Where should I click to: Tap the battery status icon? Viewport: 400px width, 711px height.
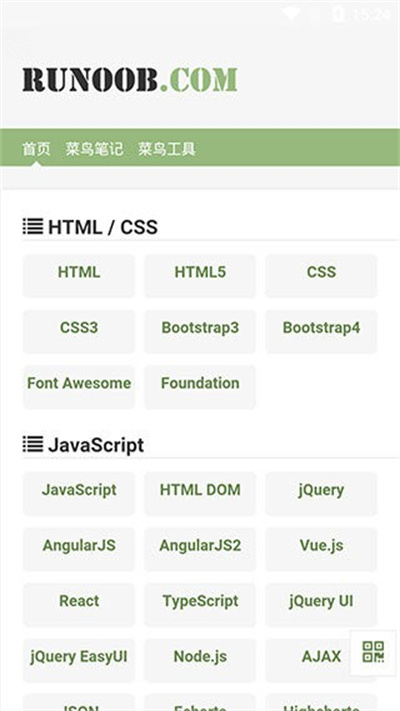(x=337, y=14)
